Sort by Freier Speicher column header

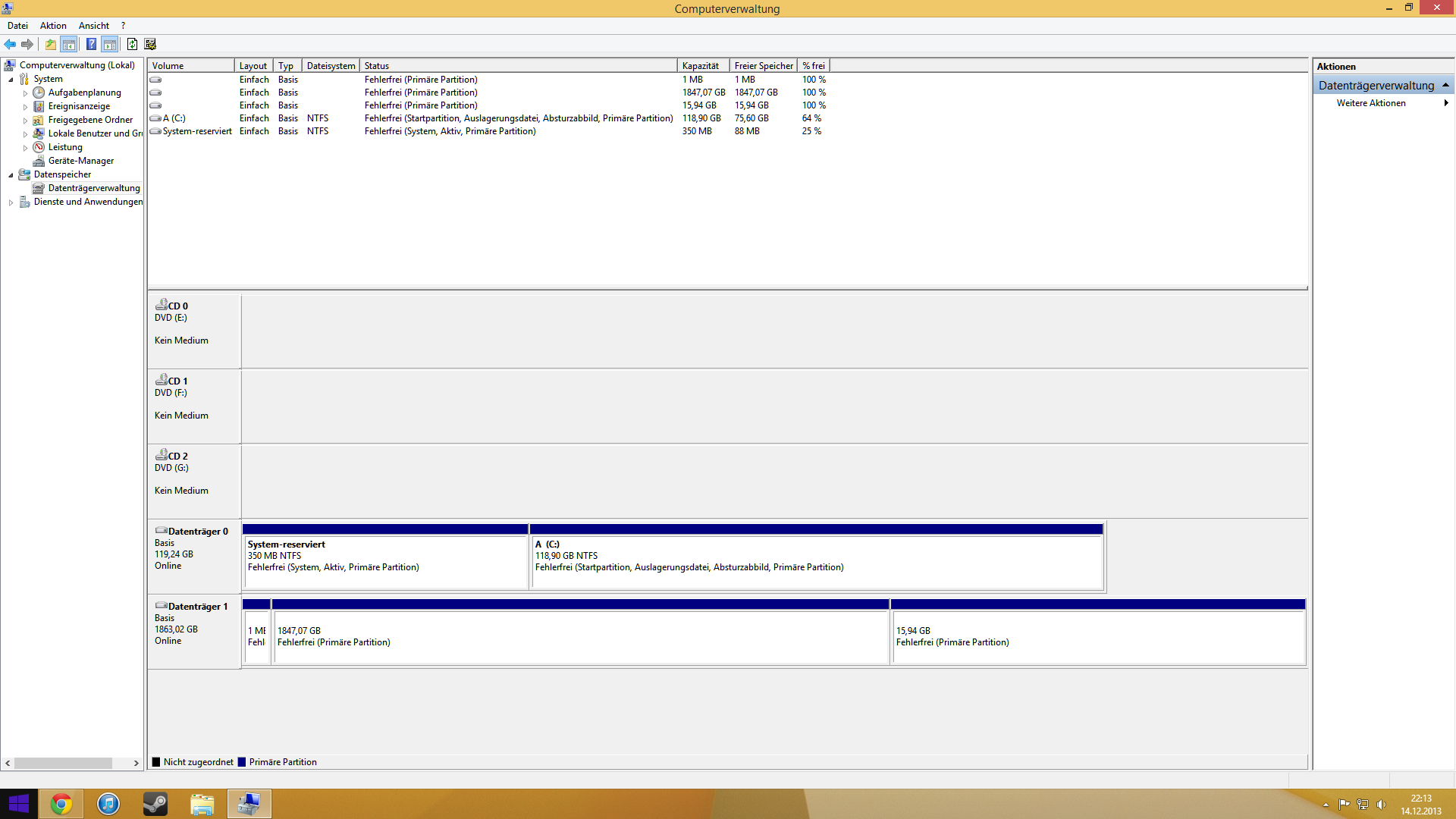click(x=763, y=66)
